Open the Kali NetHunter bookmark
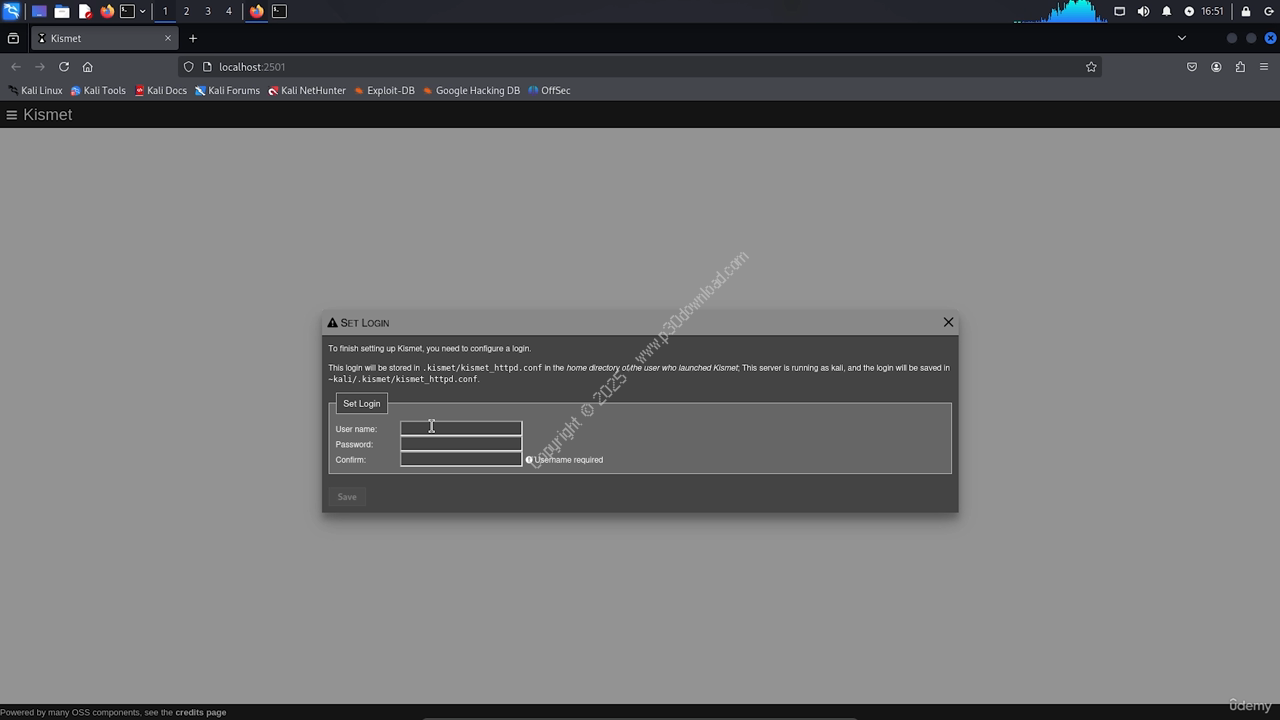 [307, 90]
